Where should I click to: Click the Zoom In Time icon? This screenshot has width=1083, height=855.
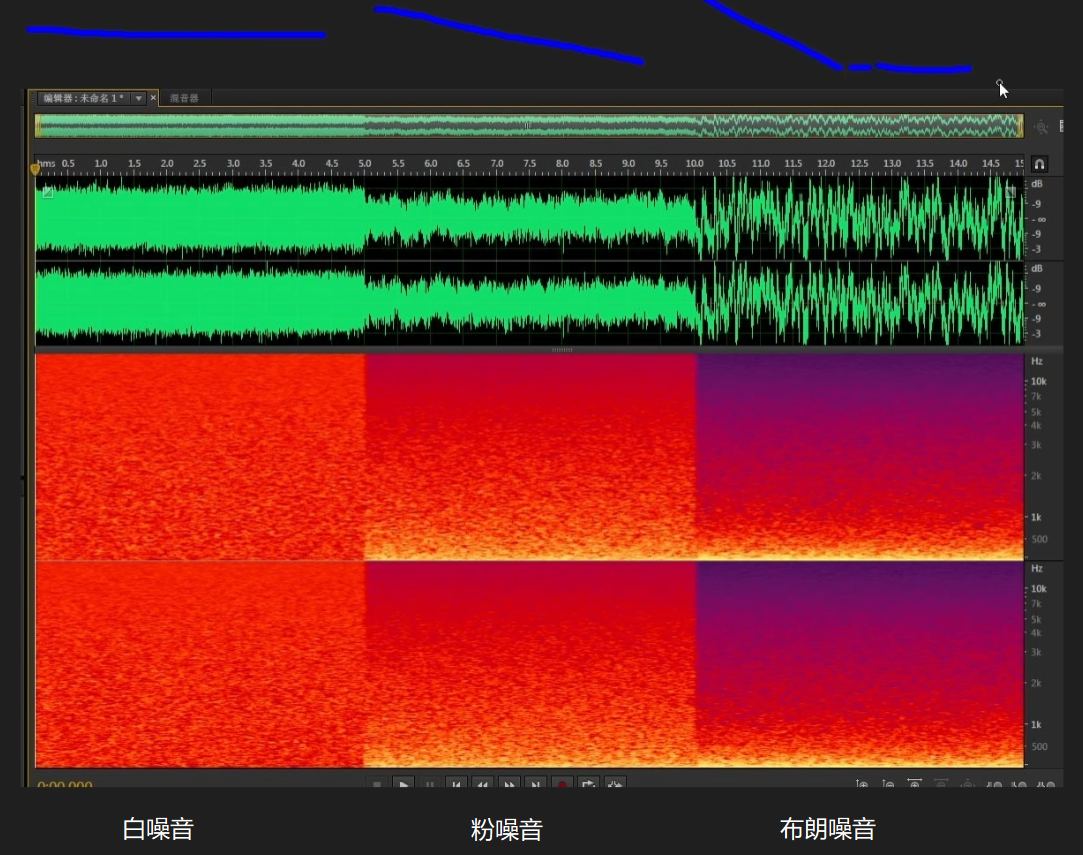pos(914,786)
